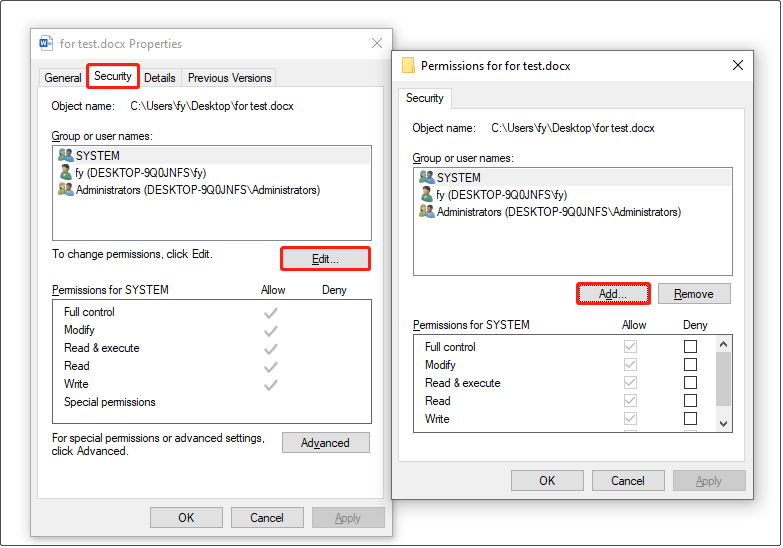This screenshot has width=783, height=548.
Task: Click the Add... button
Action: 613,294
